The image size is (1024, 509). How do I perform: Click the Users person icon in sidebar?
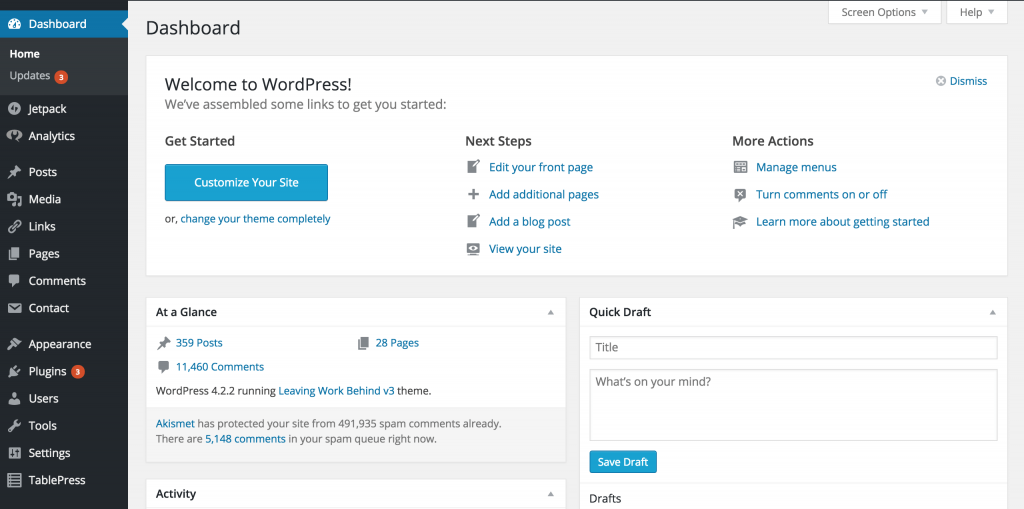[14, 399]
